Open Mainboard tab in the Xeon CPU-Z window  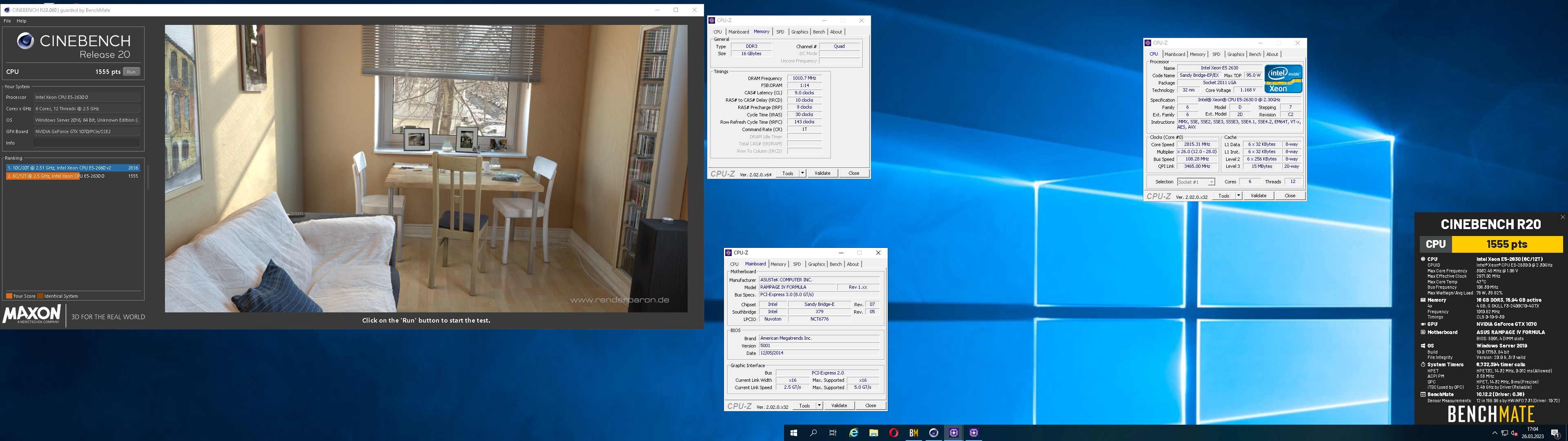click(1175, 54)
